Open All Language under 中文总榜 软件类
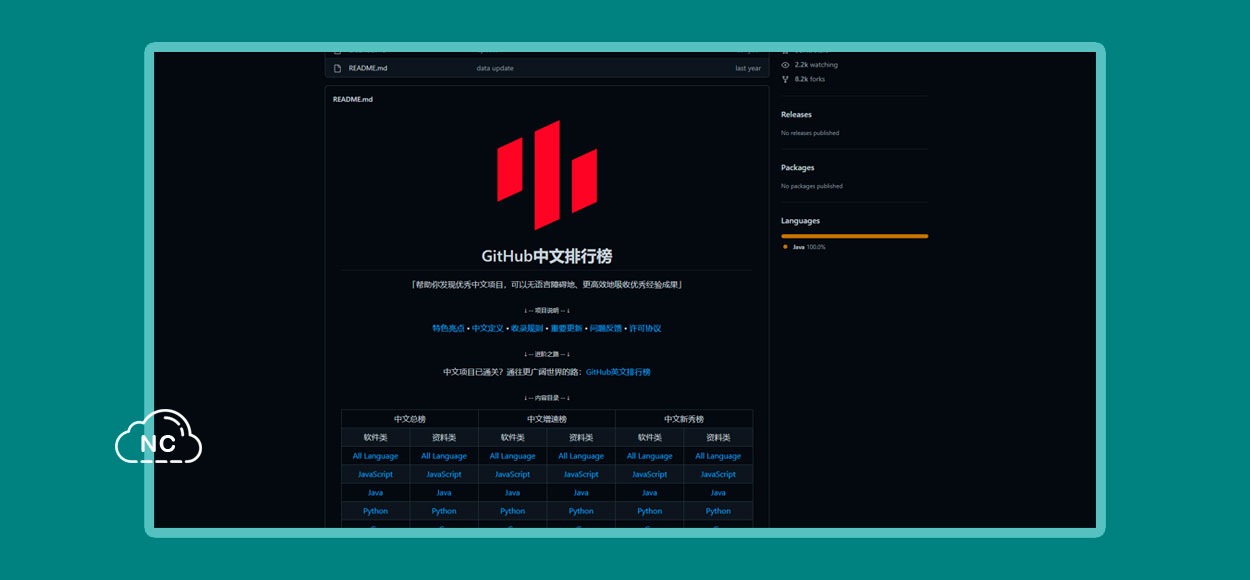Viewport: 1250px width, 580px height. click(375, 456)
